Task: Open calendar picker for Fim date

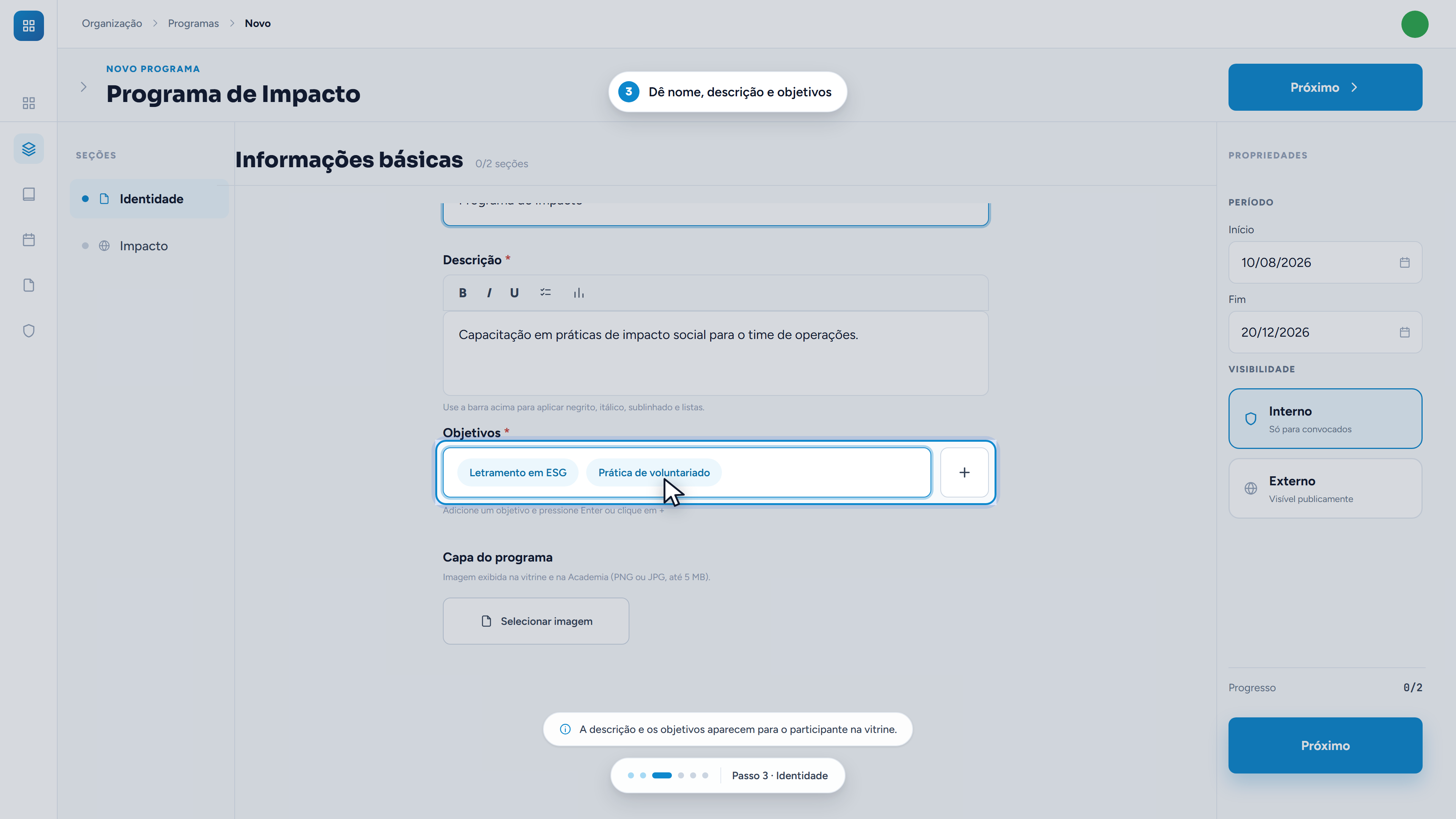Action: (x=1404, y=333)
